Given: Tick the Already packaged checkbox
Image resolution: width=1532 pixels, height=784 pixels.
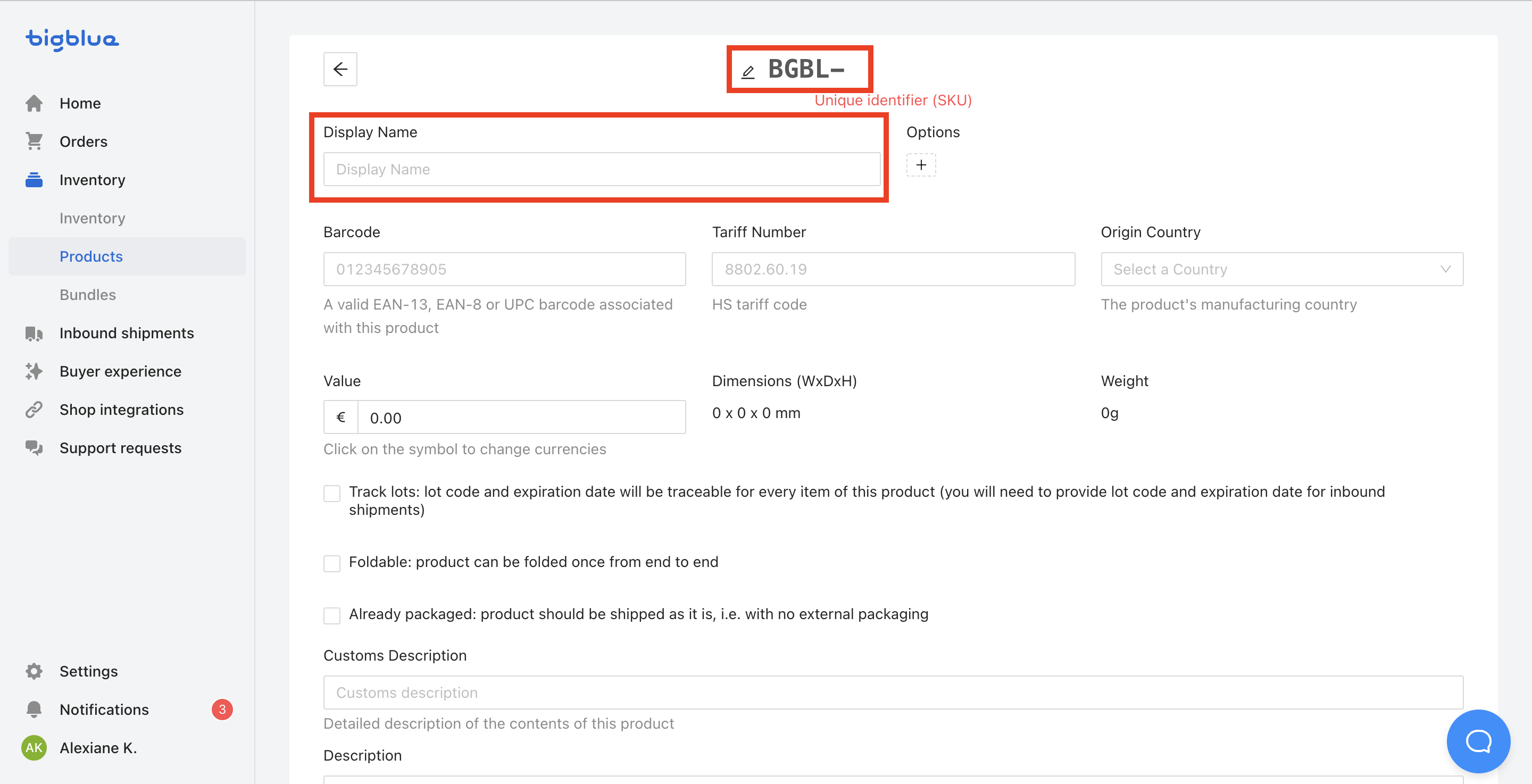Looking at the screenshot, I should click(332, 615).
